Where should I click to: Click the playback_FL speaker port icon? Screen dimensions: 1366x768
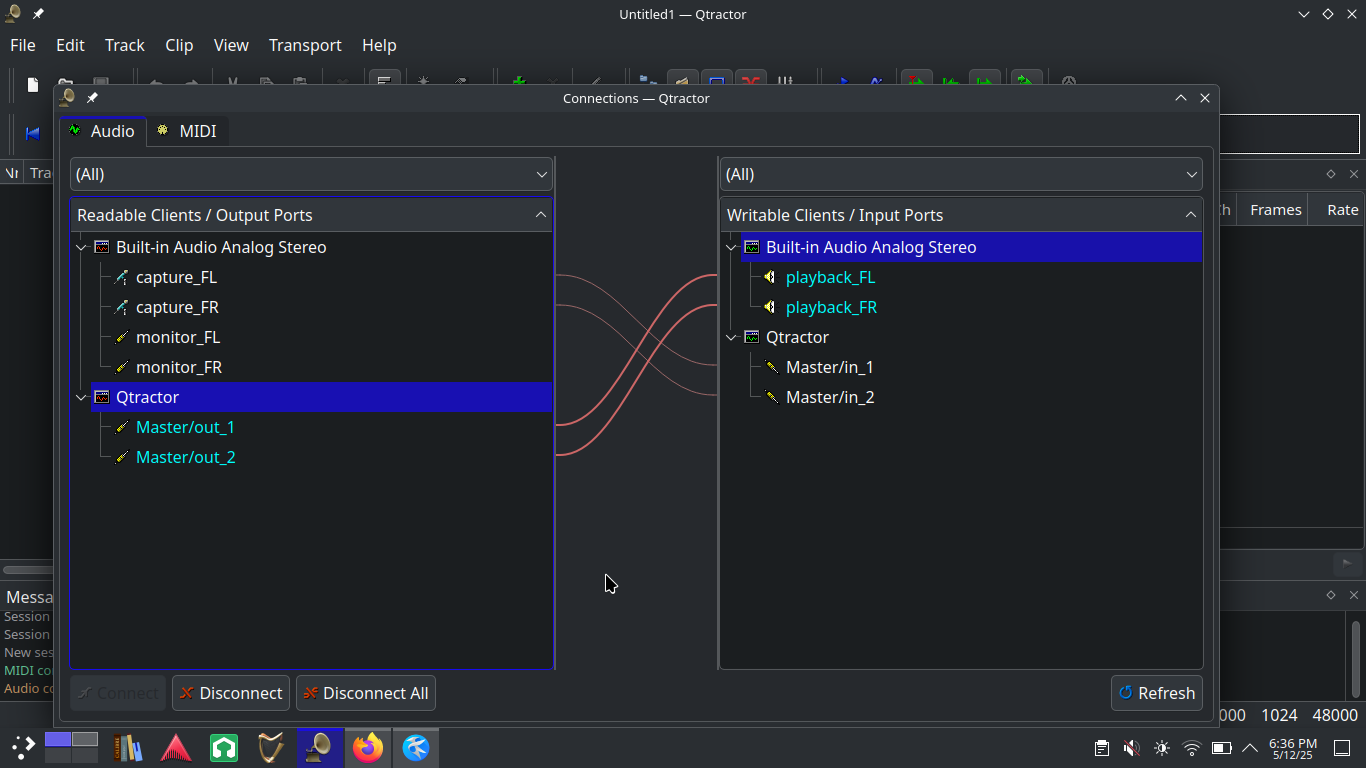[x=770, y=277]
